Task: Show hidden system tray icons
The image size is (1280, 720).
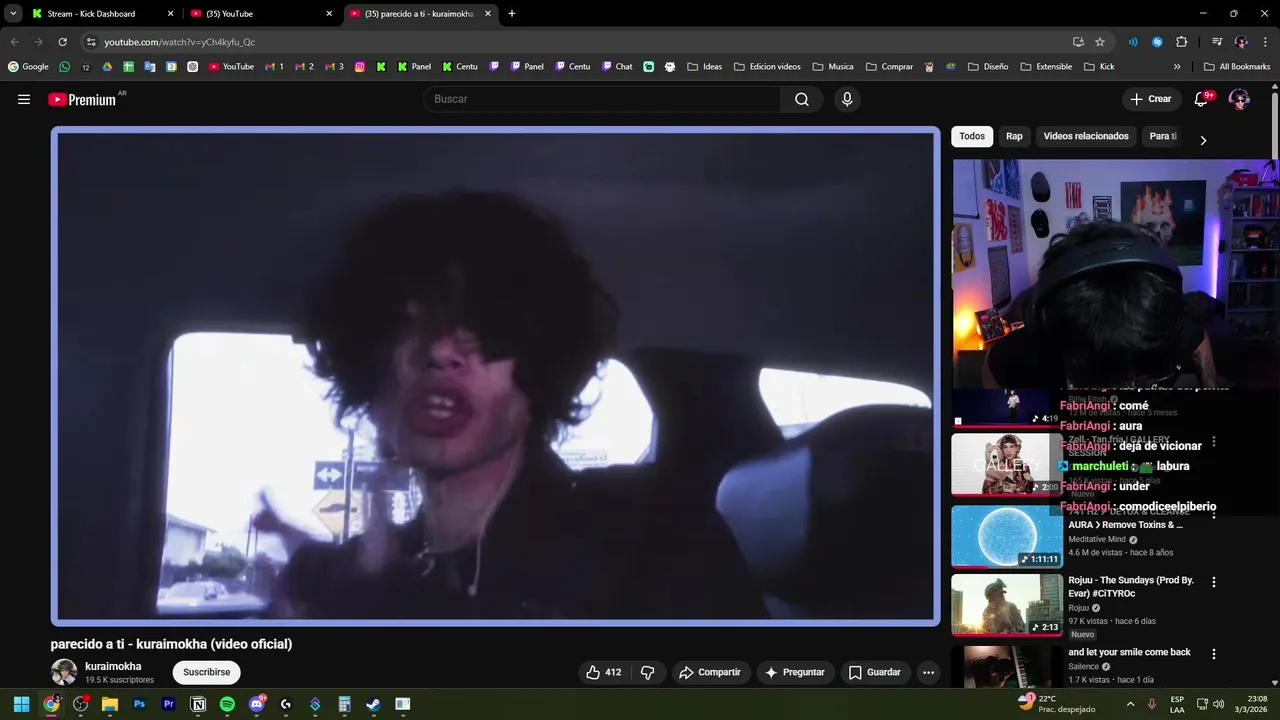Action: tap(1131, 704)
